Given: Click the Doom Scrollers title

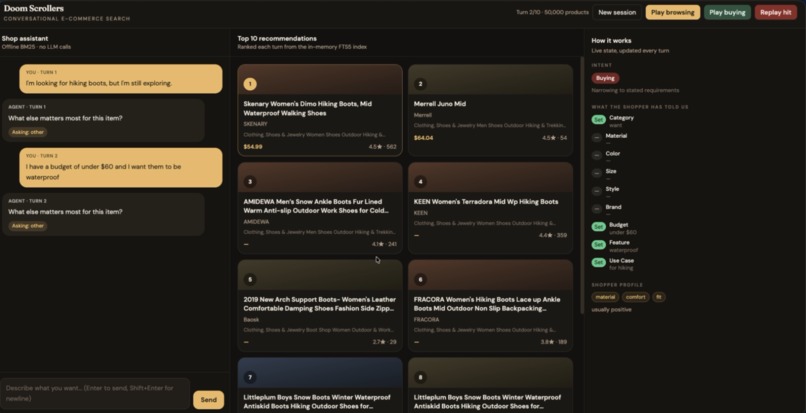Looking at the screenshot, I should click(x=33, y=8).
